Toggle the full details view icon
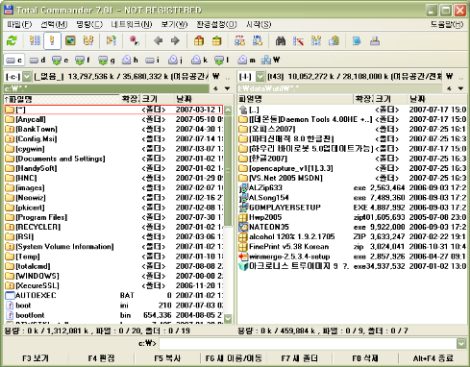Viewport: 470px width, 367px height. pyautogui.click(x=52, y=41)
